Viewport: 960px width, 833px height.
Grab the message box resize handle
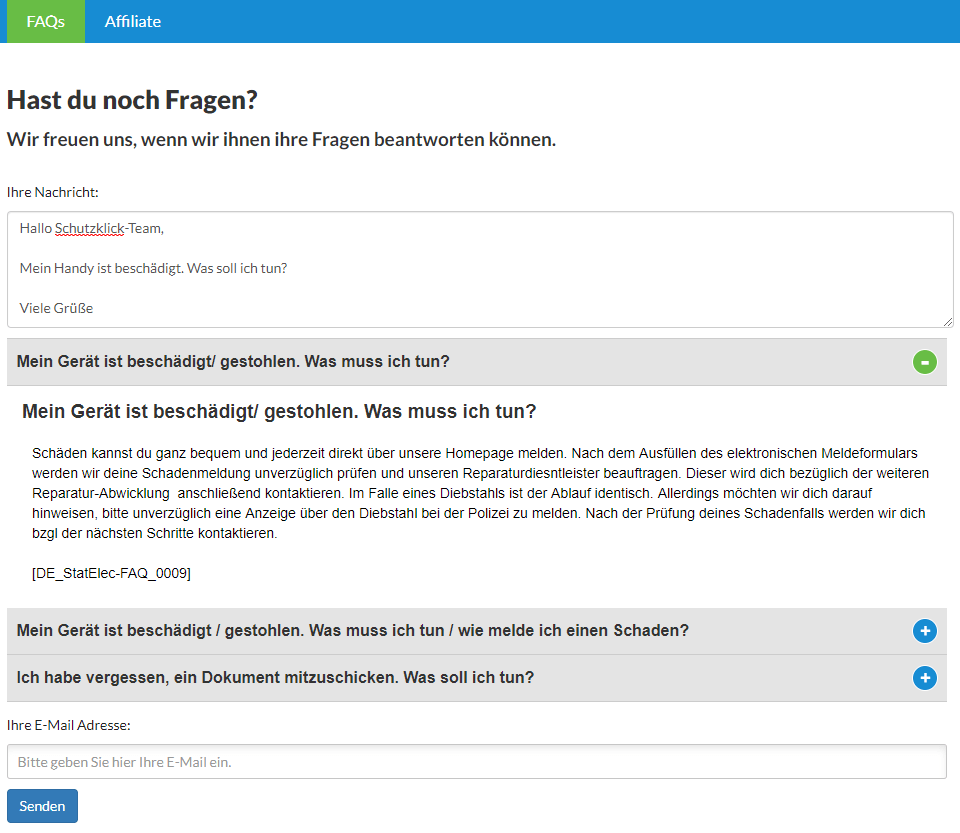pyautogui.click(x=948, y=322)
